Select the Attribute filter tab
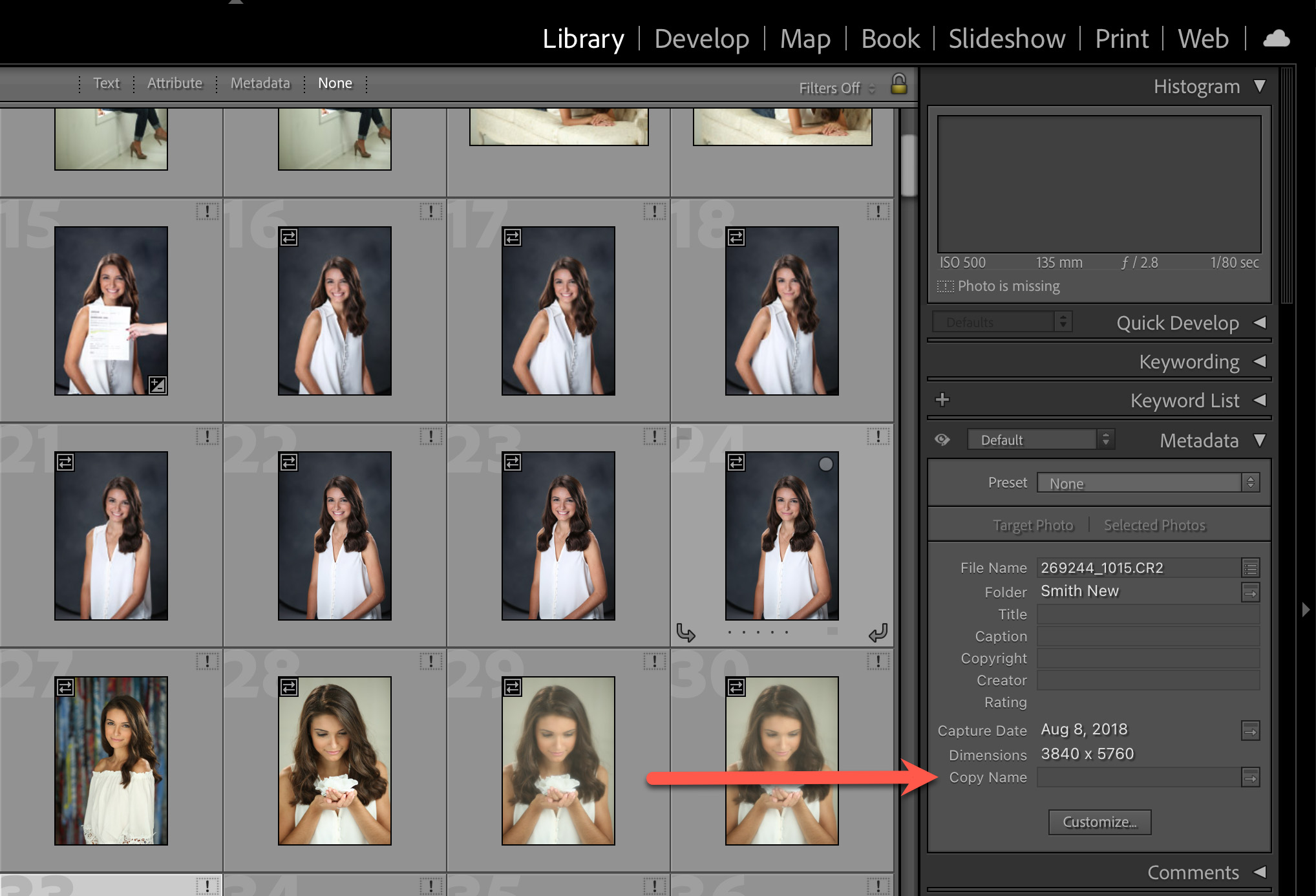 point(175,83)
